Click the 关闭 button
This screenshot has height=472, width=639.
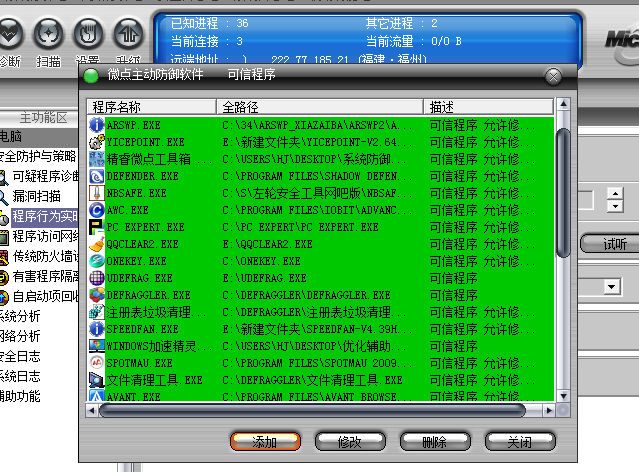(520, 441)
